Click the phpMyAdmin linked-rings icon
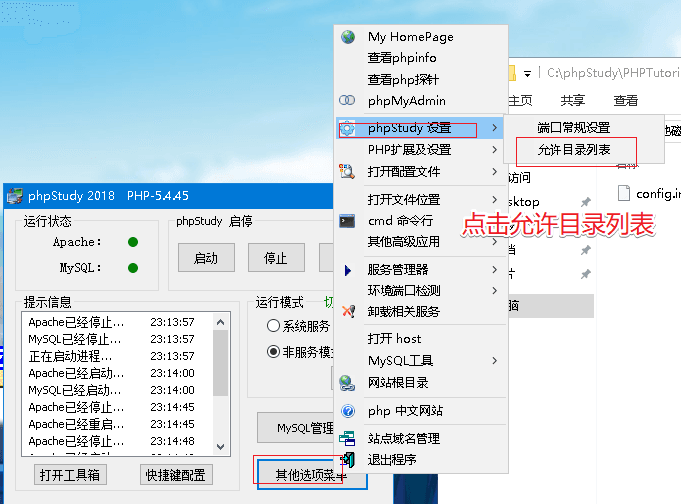681x504 pixels. pos(347,100)
